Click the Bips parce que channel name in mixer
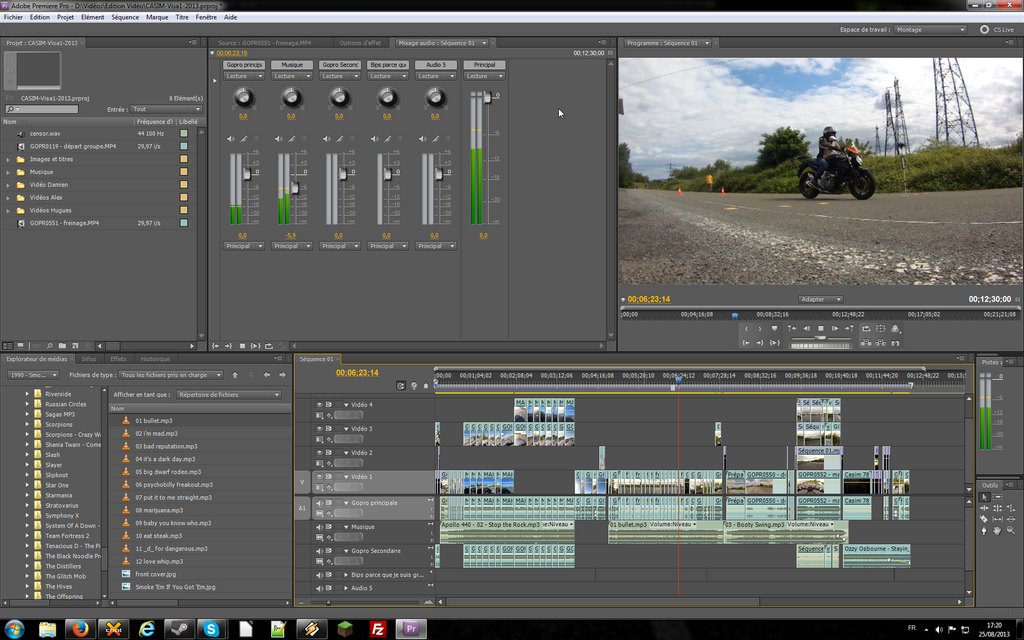The height and width of the screenshot is (640, 1024). (x=387, y=65)
